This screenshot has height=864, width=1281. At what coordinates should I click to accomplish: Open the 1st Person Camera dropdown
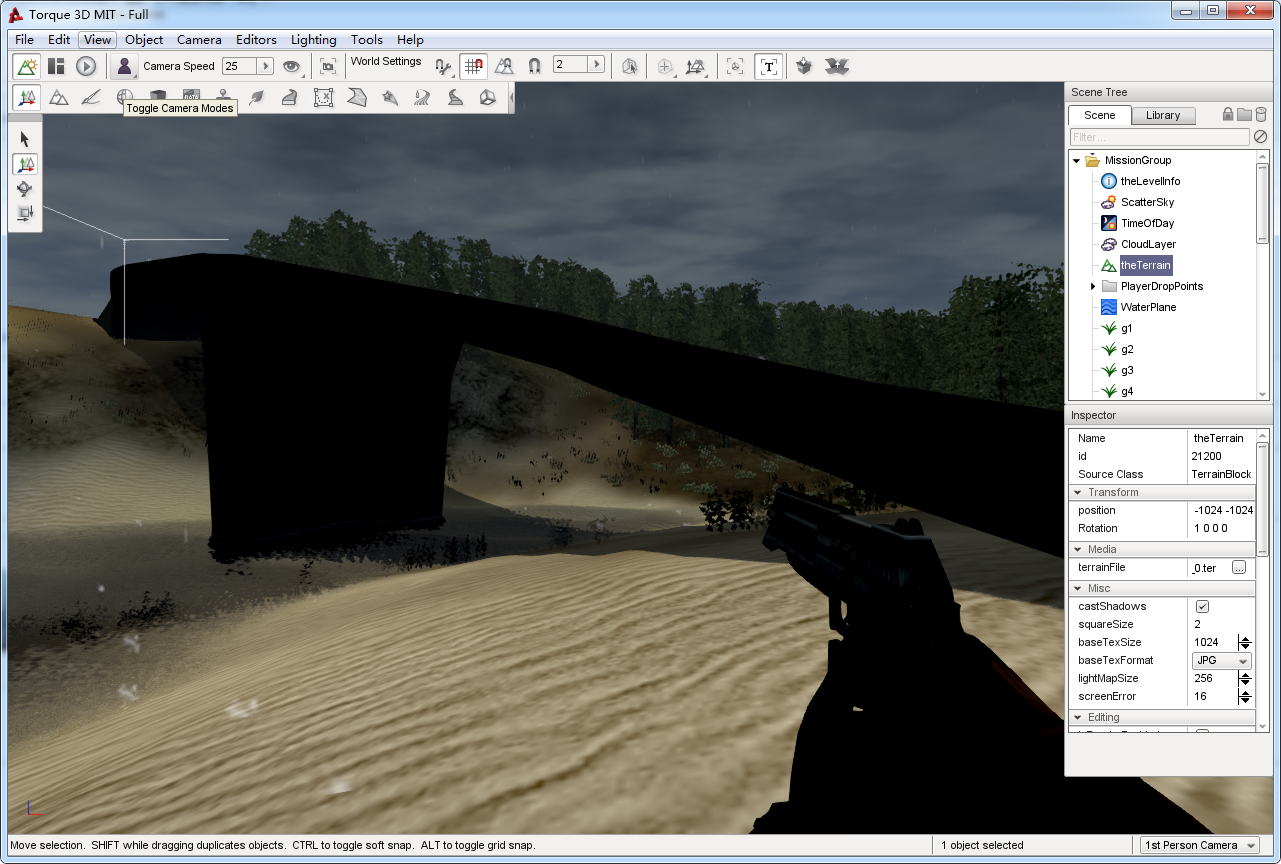point(1199,845)
